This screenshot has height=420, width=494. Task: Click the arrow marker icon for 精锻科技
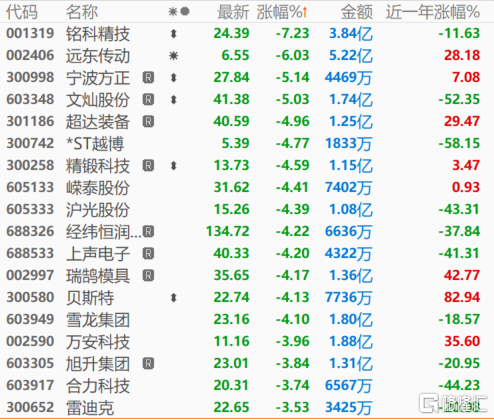coord(173,165)
